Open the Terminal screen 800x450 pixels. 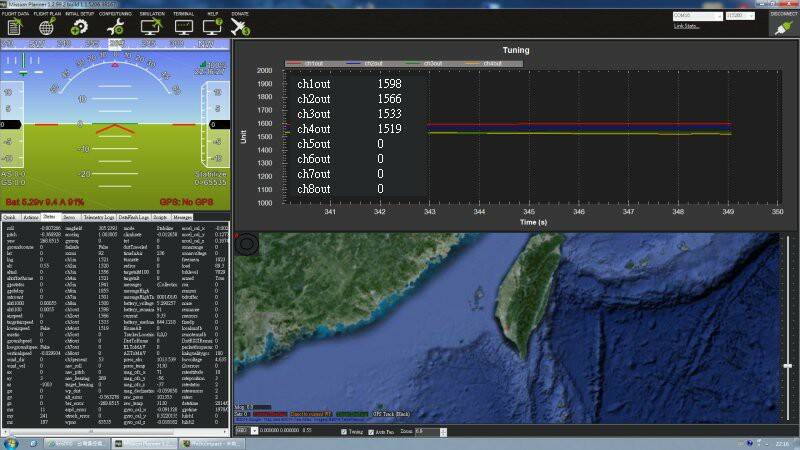(183, 25)
